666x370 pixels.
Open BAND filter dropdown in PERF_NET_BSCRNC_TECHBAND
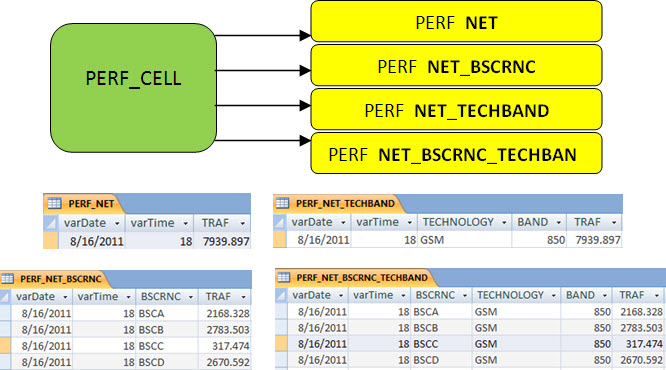[x=605, y=295]
